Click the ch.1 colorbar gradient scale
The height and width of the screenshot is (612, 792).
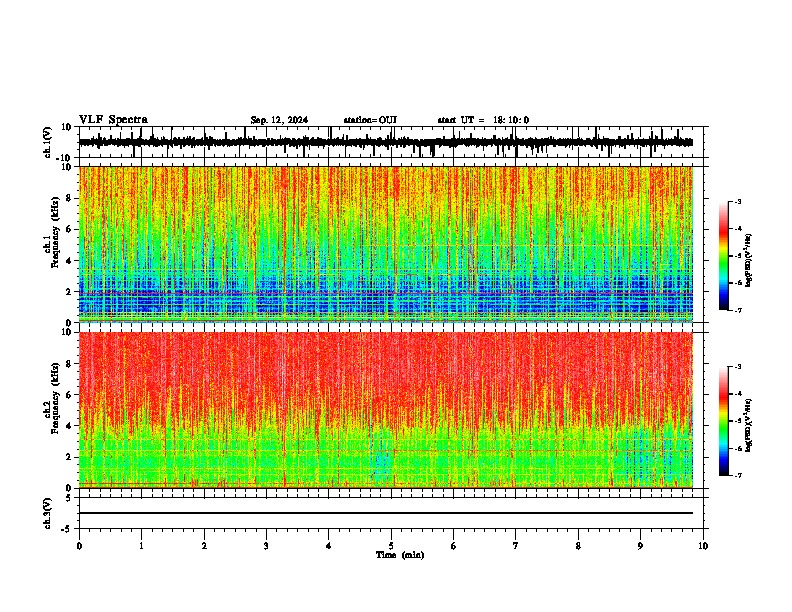point(723,256)
